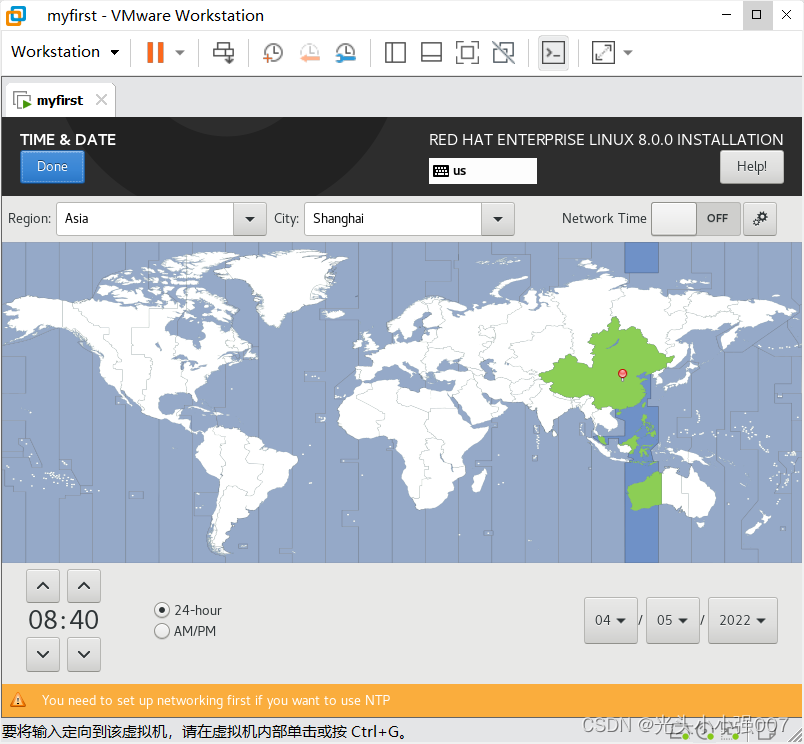Click the VMware Workstation app icon
The image size is (804, 744).
[x=16, y=16]
